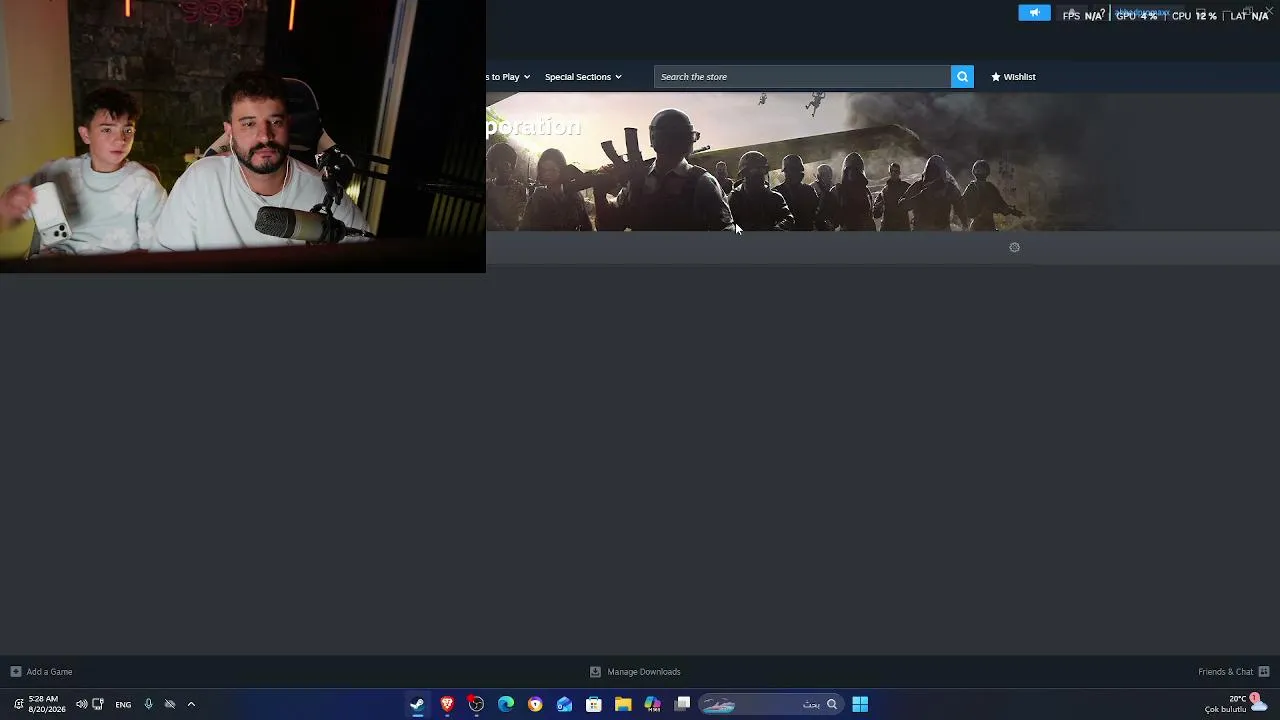Open the Wishlist link
The width and height of the screenshot is (1280, 720).
pos(1013,77)
